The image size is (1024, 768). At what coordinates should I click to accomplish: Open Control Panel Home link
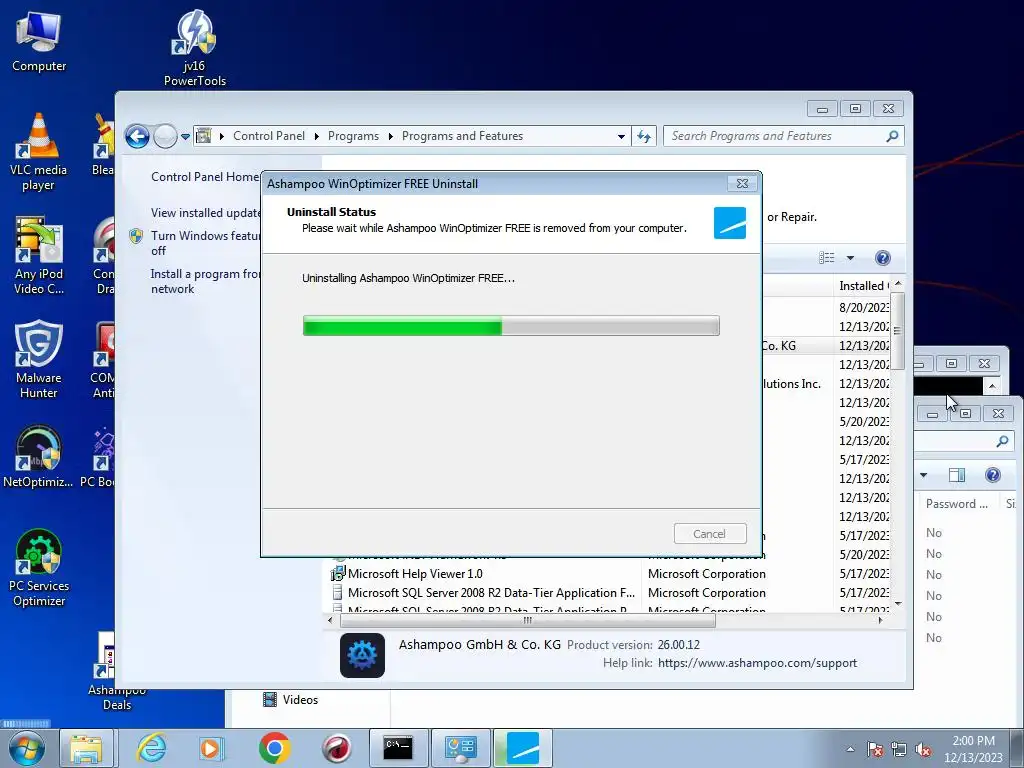[205, 177]
